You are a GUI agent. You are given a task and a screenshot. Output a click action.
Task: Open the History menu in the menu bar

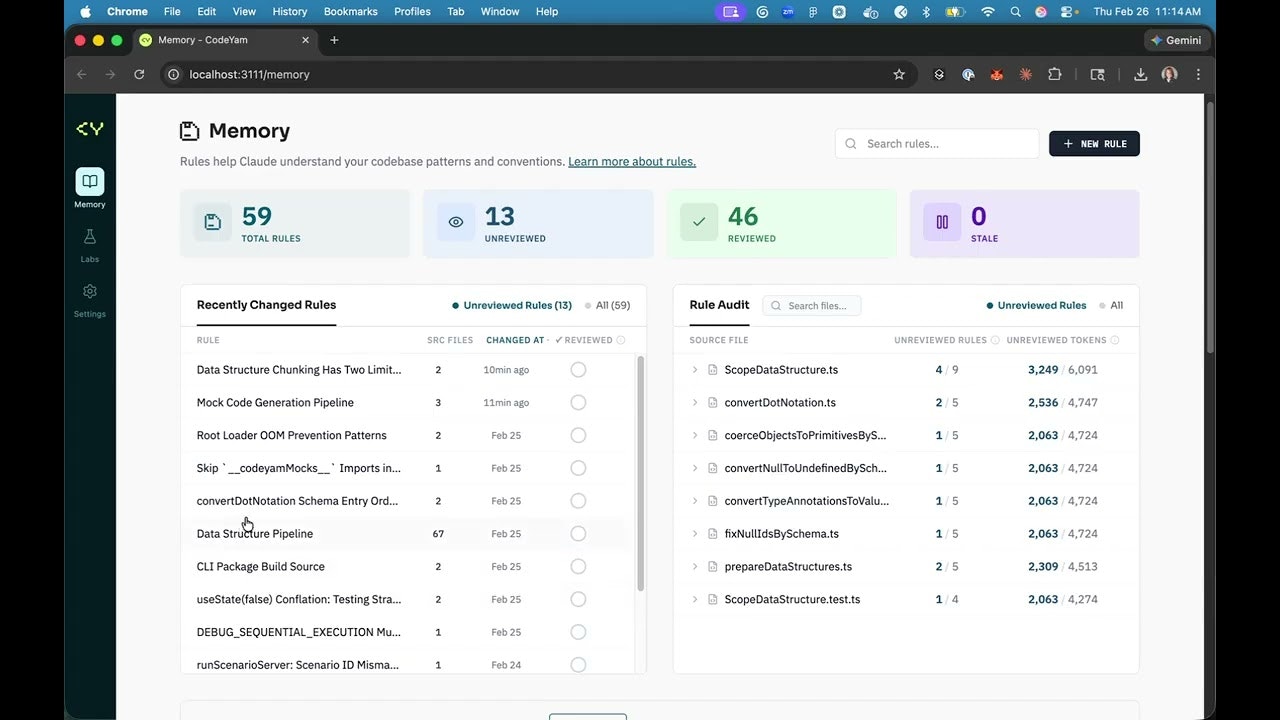[x=289, y=11]
